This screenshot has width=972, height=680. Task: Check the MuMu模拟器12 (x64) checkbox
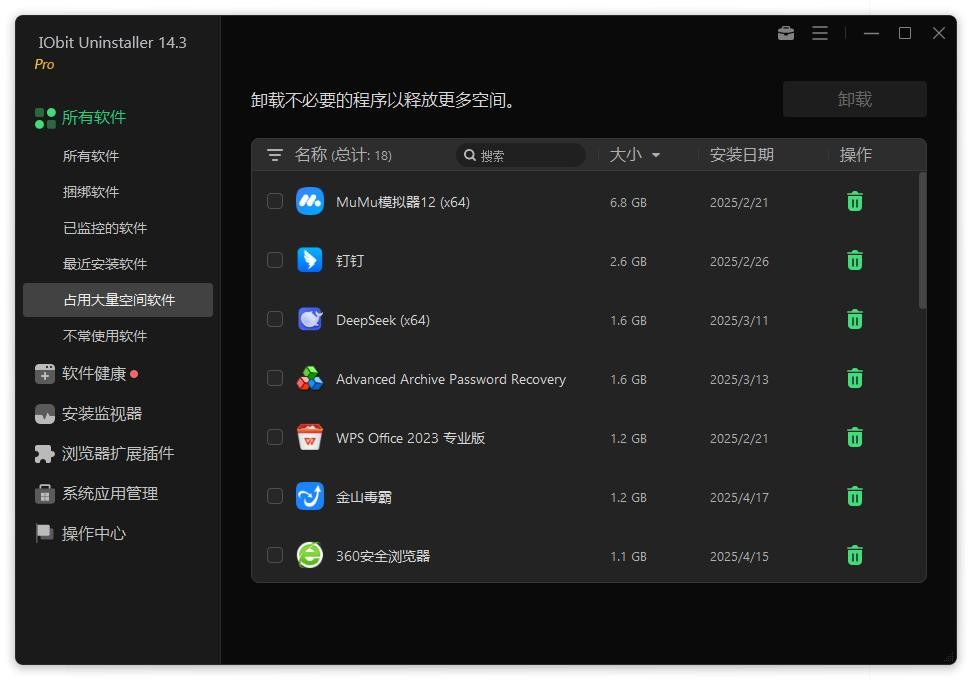tap(275, 201)
